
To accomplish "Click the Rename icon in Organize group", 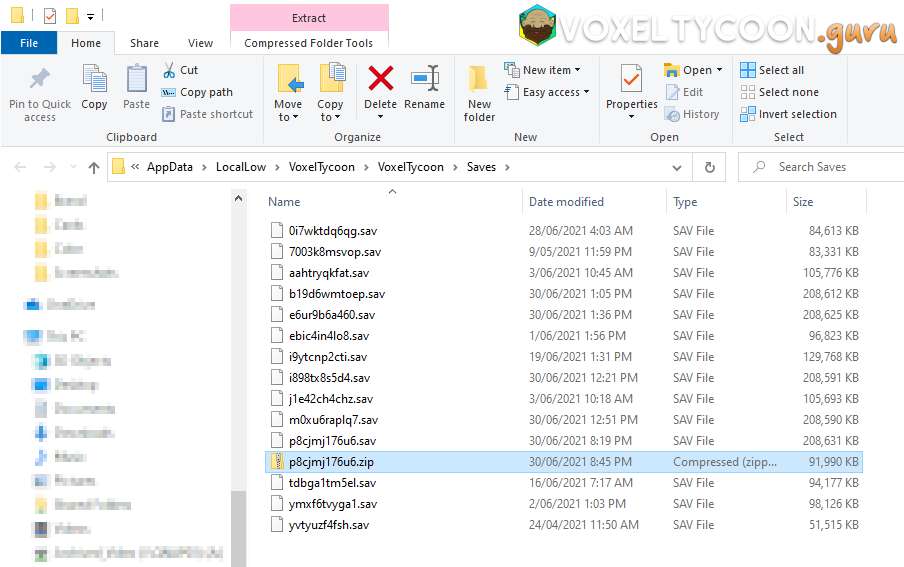I will [424, 80].
